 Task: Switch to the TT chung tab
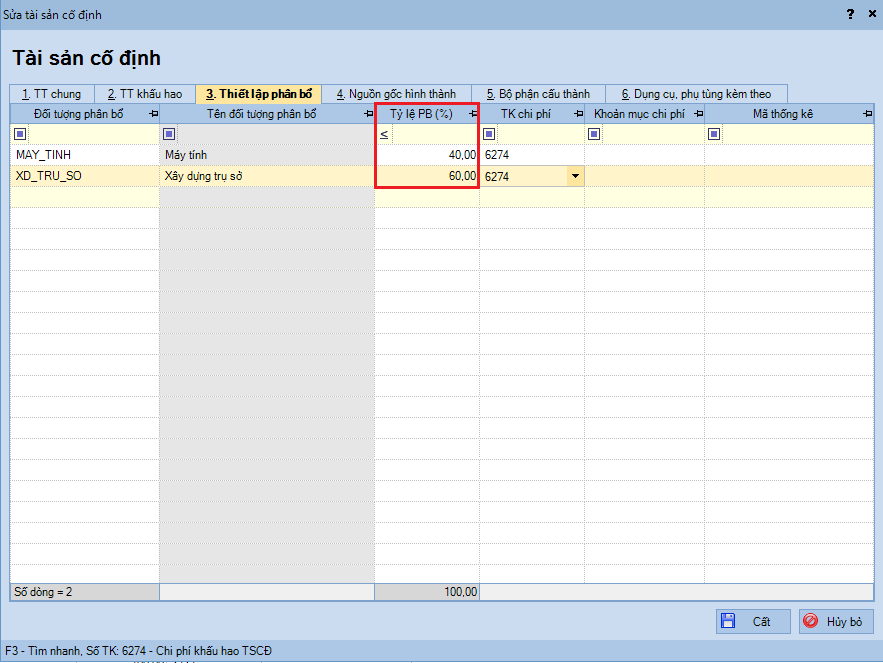tap(52, 94)
